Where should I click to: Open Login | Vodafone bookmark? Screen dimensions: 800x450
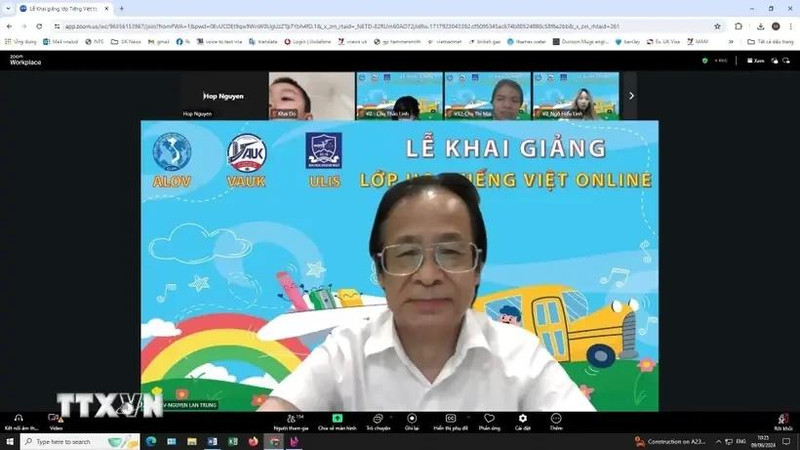coord(308,42)
